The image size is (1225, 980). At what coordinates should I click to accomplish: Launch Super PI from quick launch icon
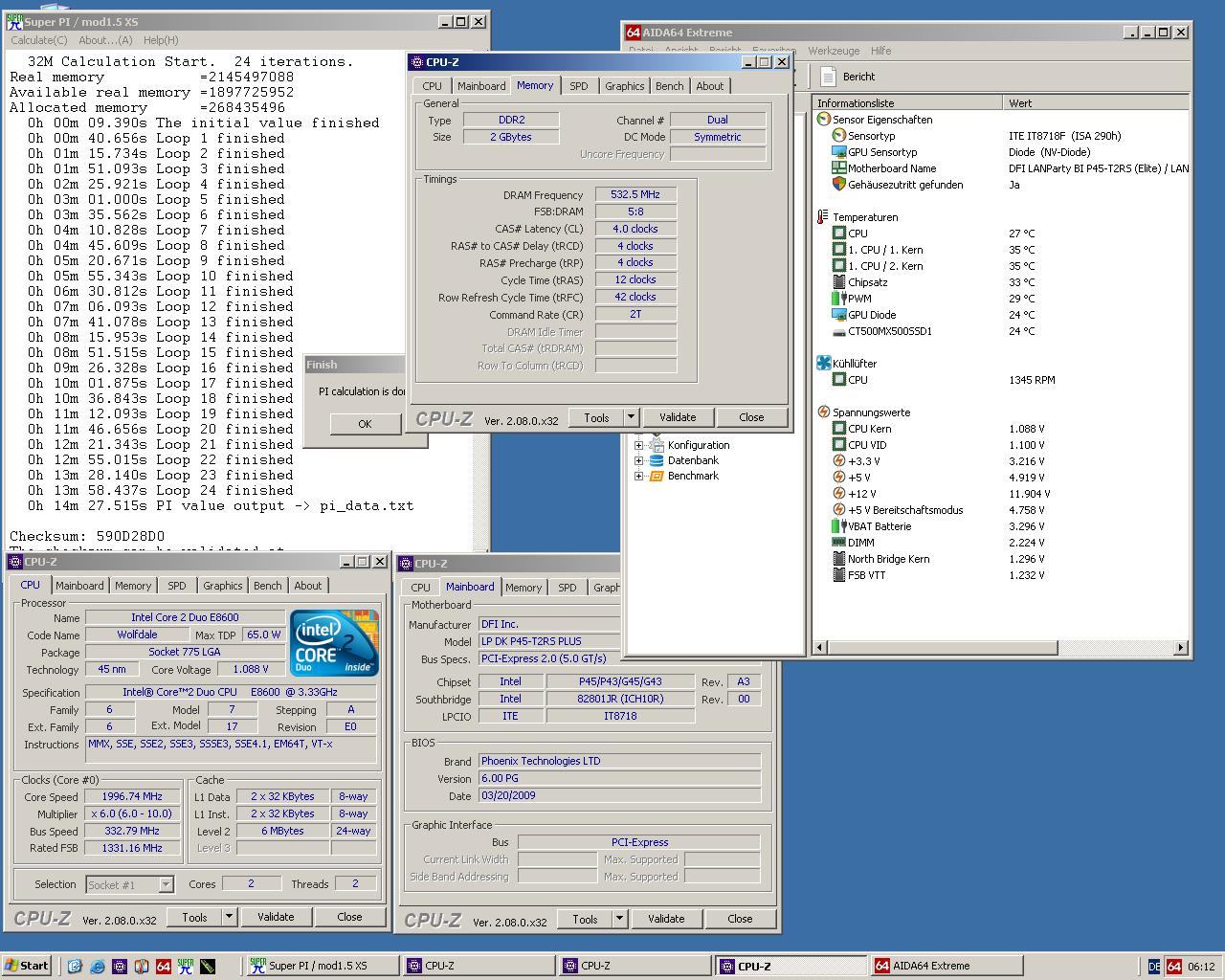pyautogui.click(x=185, y=966)
